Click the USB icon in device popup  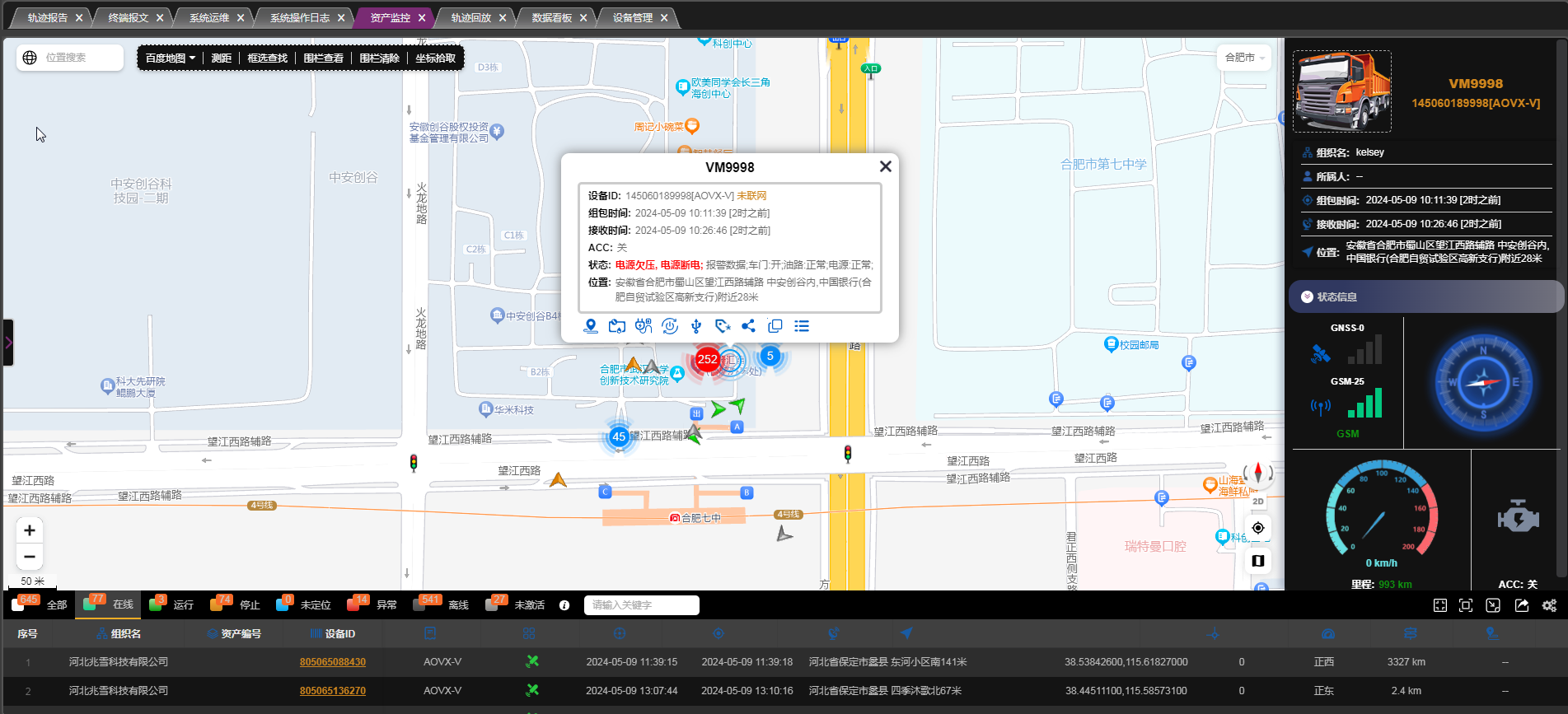(696, 326)
